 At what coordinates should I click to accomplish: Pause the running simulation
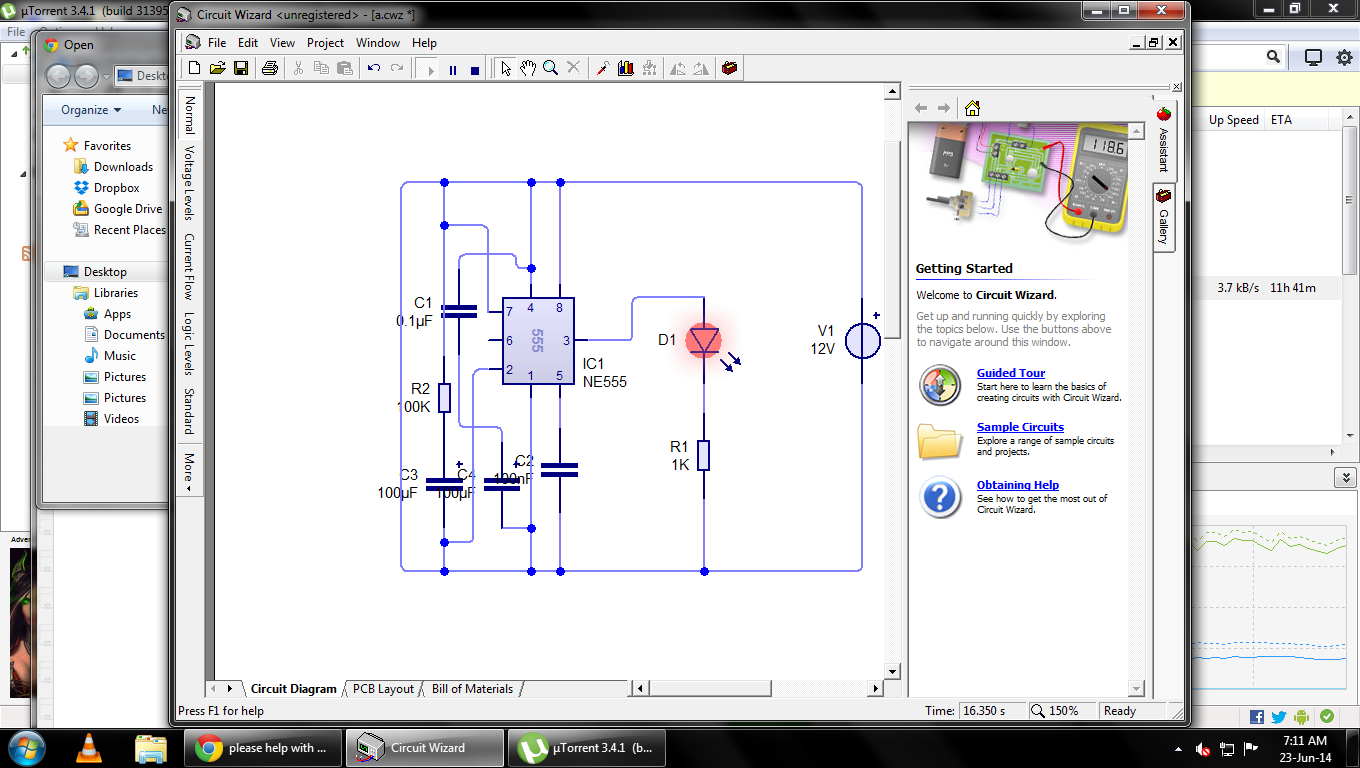(452, 69)
